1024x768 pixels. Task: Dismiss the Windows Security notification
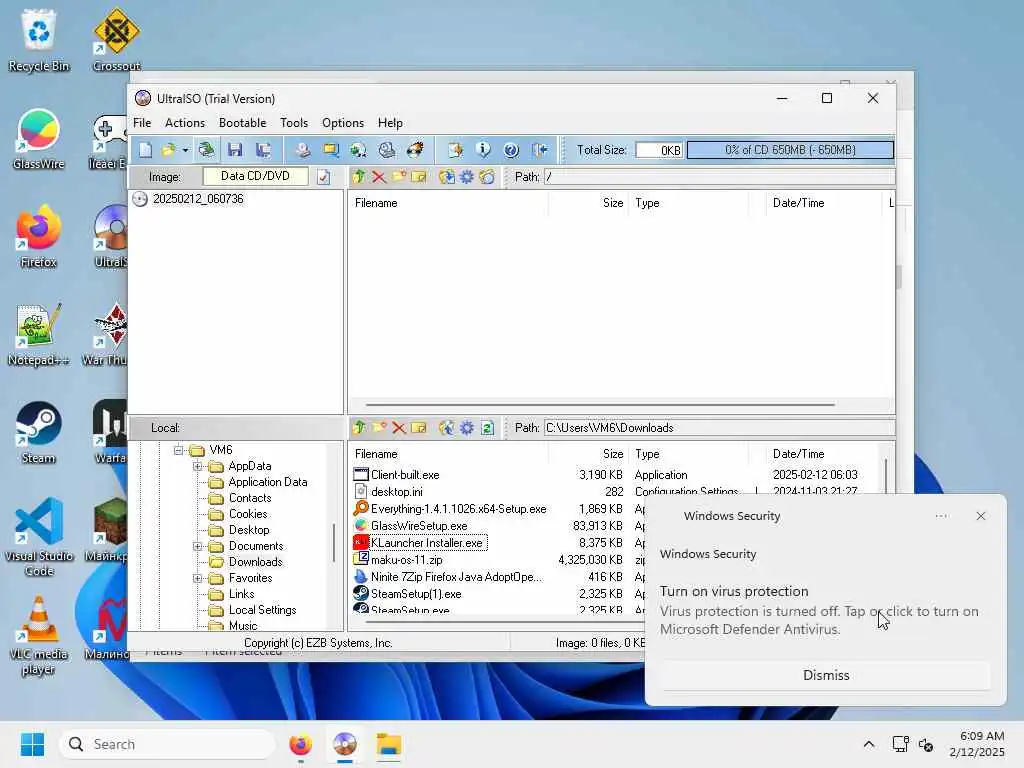coord(825,675)
